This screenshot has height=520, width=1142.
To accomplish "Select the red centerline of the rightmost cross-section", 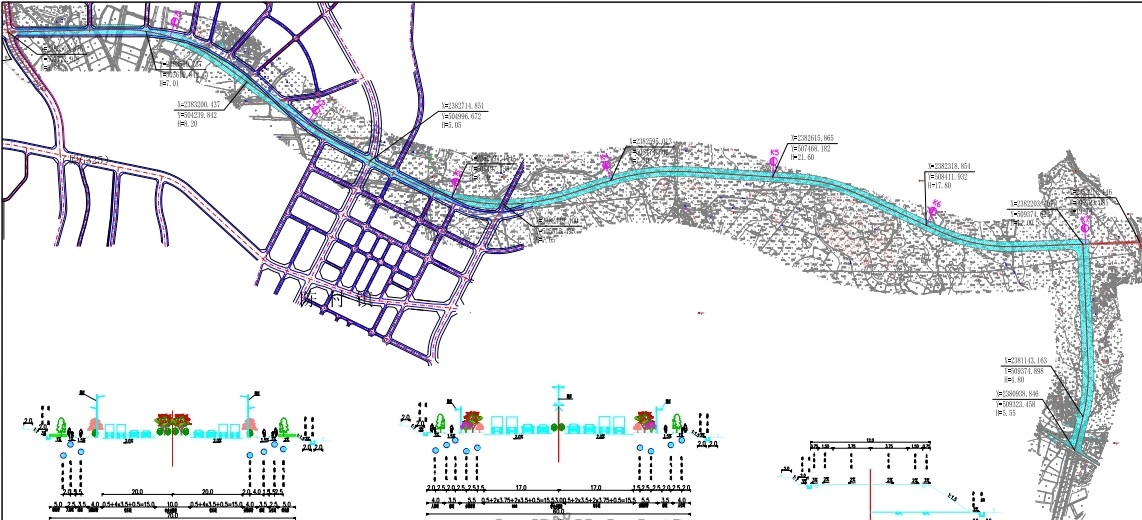I will tap(872, 492).
